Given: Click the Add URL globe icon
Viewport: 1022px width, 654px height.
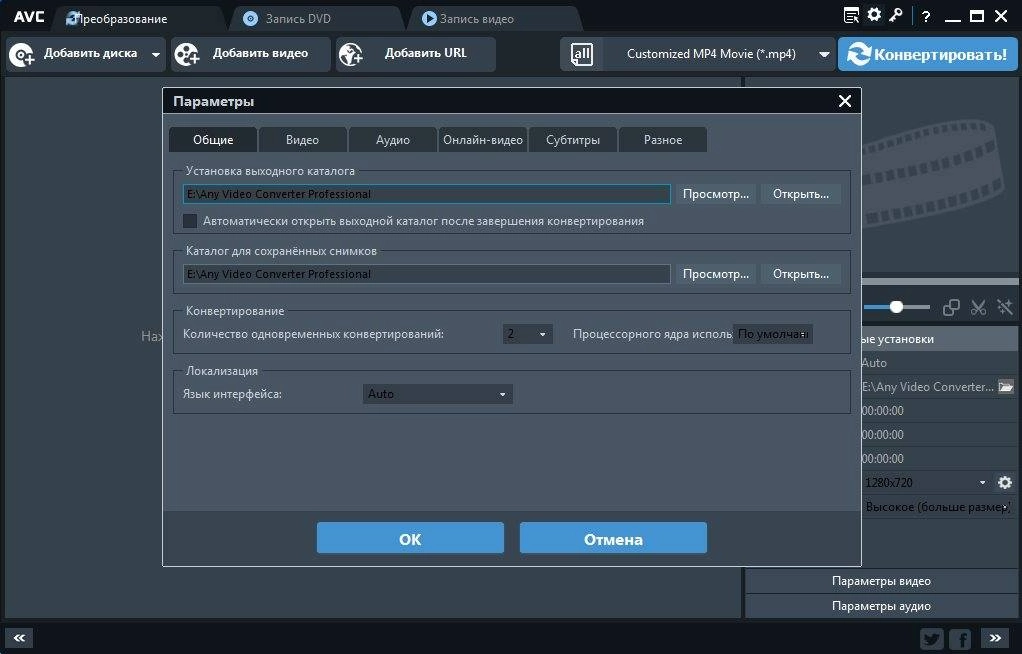Looking at the screenshot, I should (x=351, y=55).
